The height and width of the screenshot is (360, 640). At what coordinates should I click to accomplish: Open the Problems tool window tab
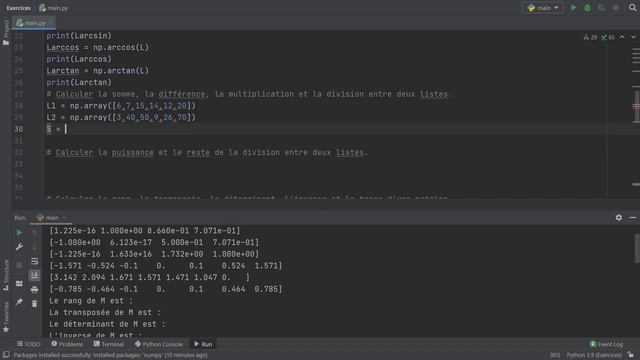point(67,344)
